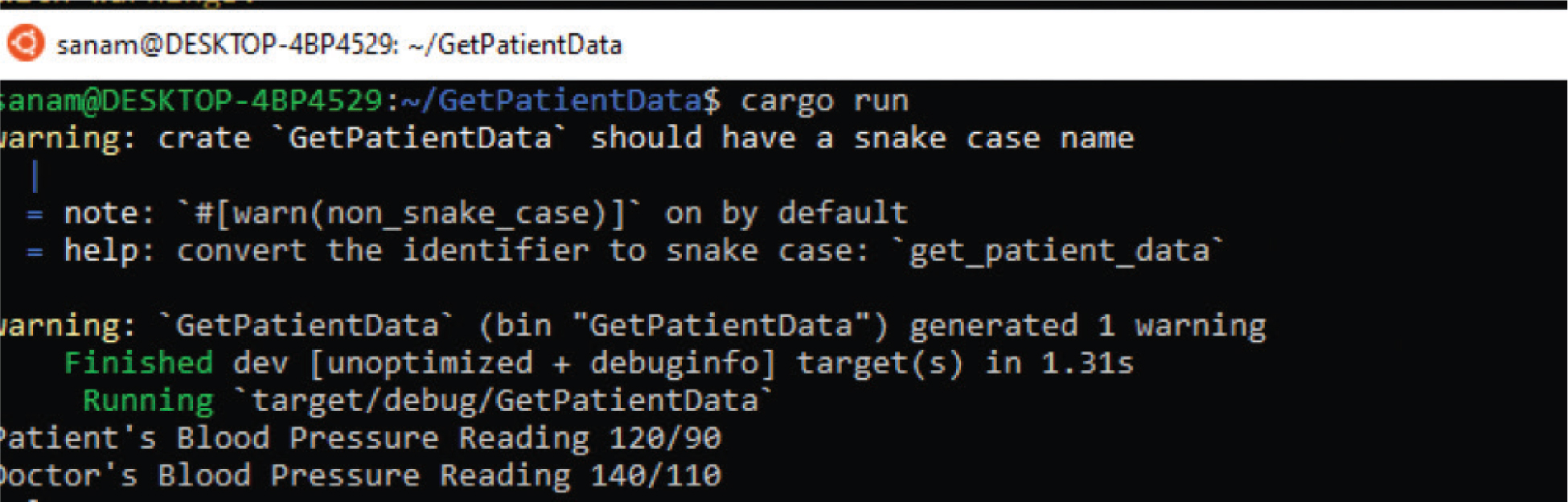Click the Patient's reading value 120/90
The image size is (1568, 502).
coord(665,438)
